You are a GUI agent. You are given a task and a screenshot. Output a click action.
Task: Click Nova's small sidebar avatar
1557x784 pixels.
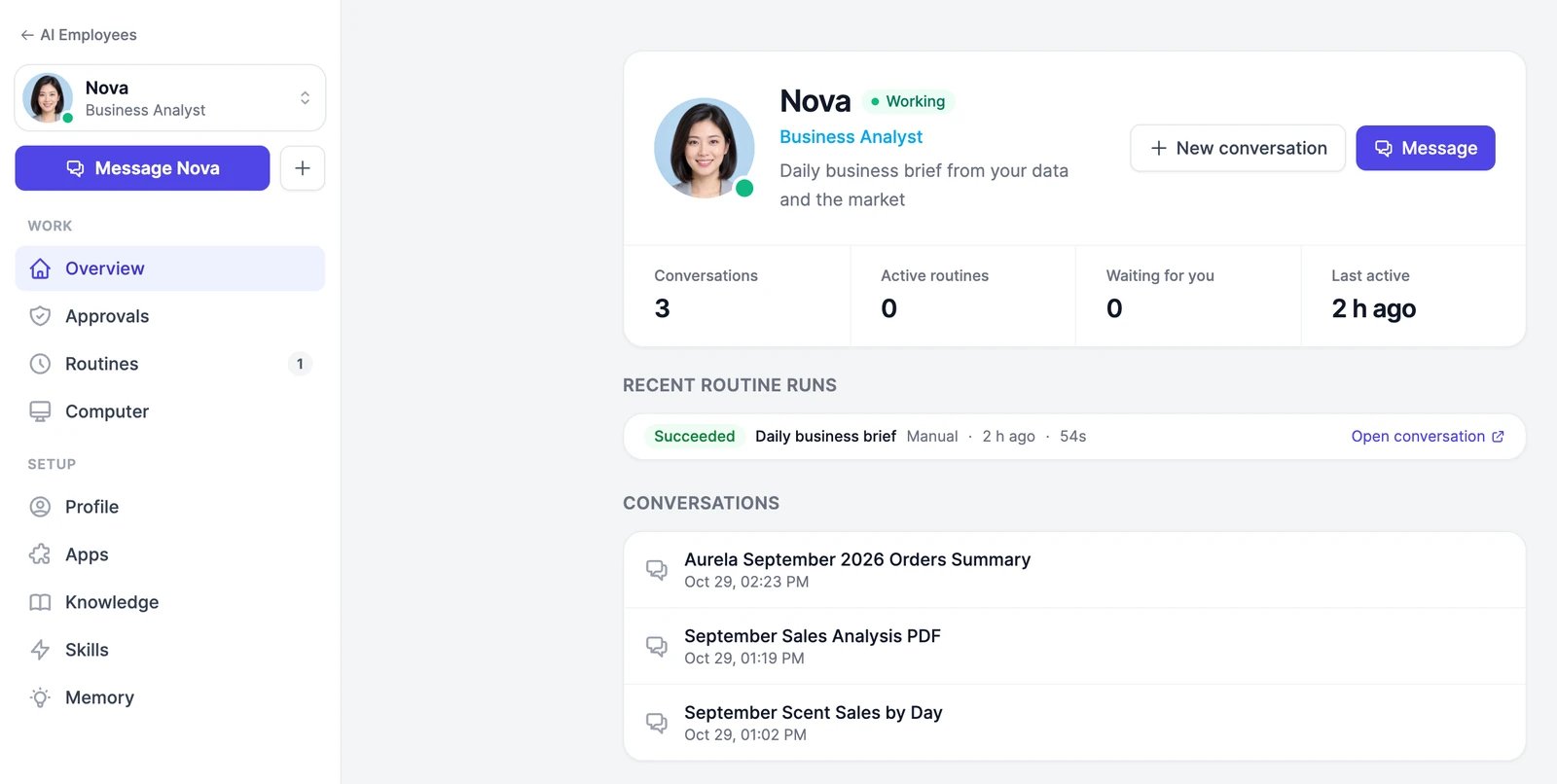48,97
